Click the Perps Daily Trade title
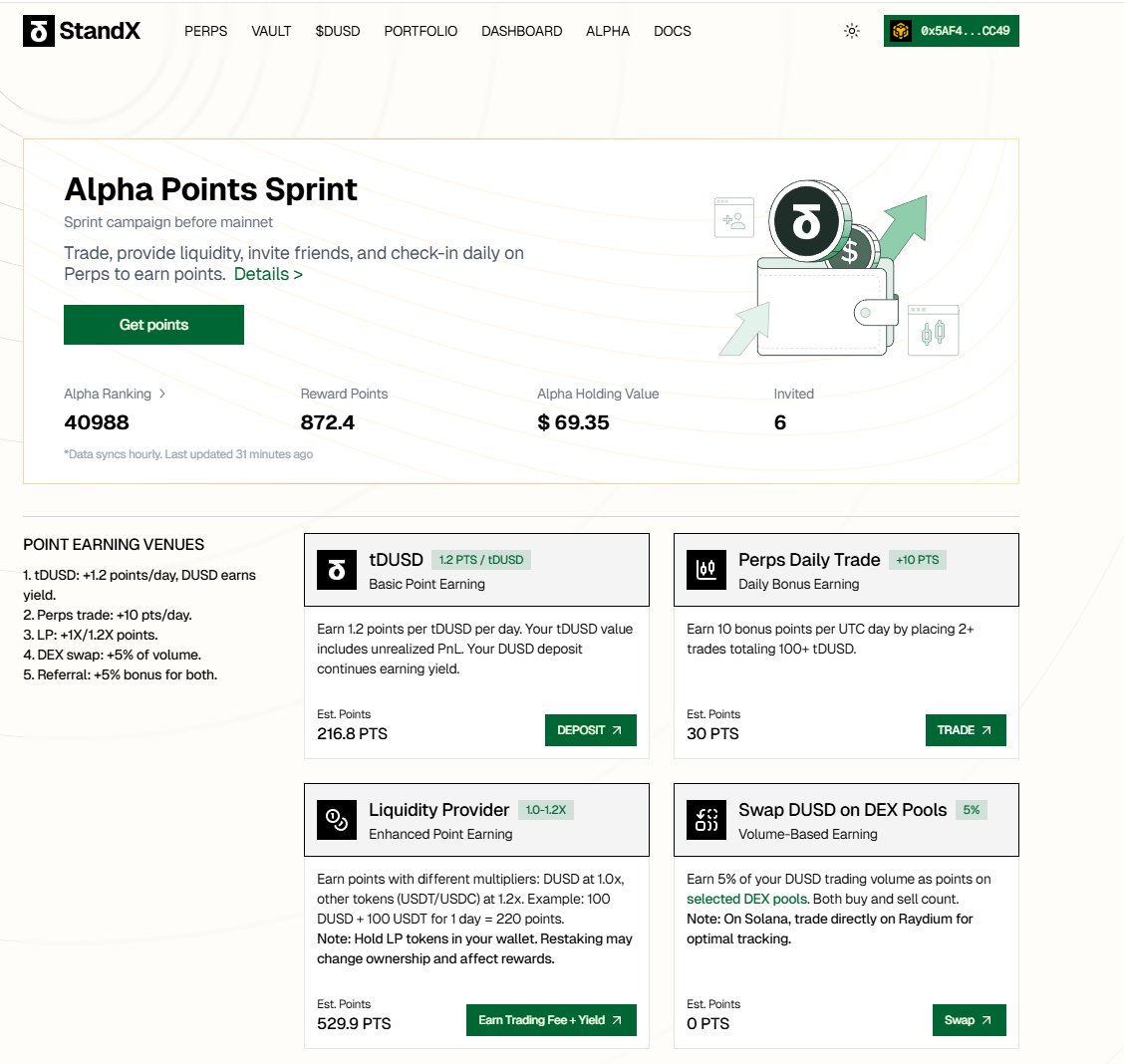The height and width of the screenshot is (1064, 1124). pos(809,560)
